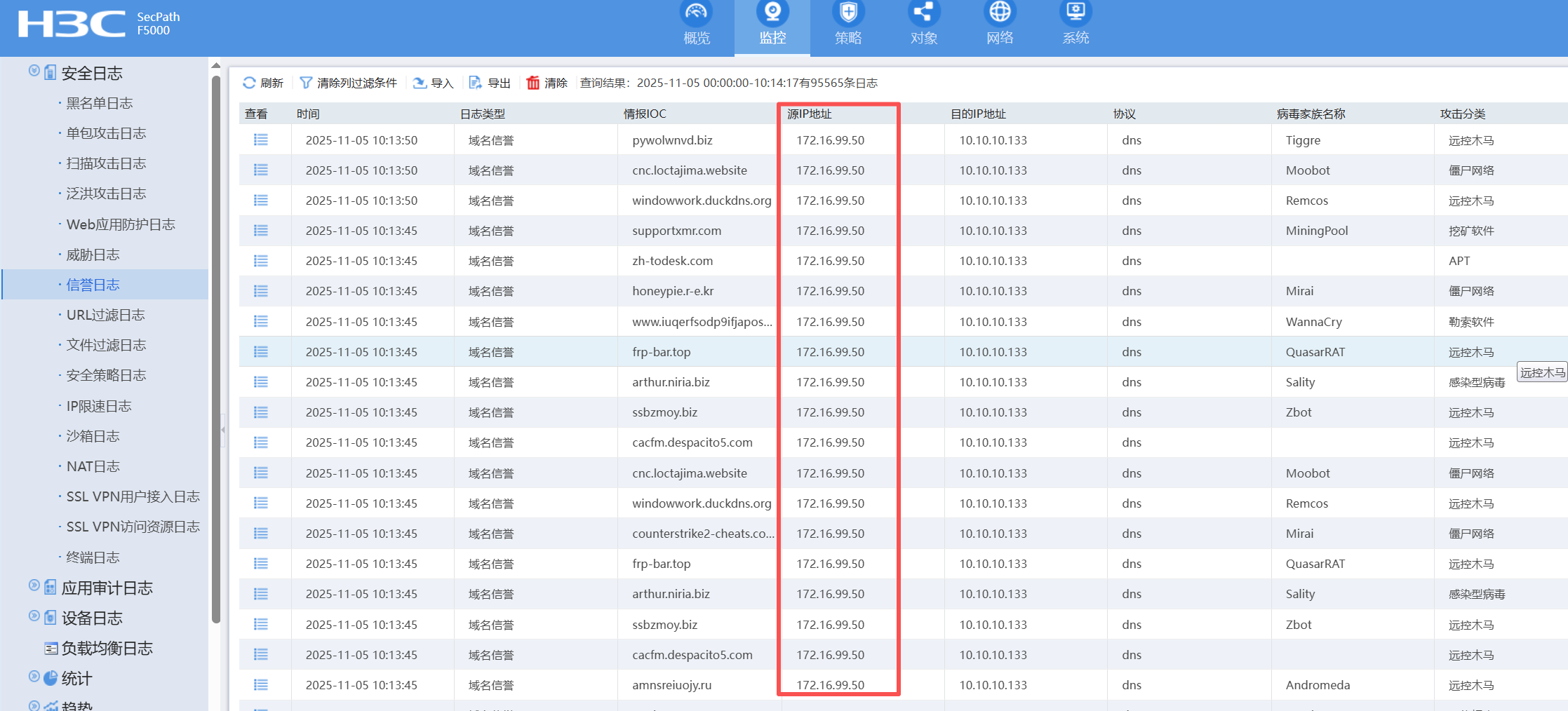This screenshot has height=711, width=1568.
Task: Open detail icon for supportxmr.com log row
Action: point(261,231)
